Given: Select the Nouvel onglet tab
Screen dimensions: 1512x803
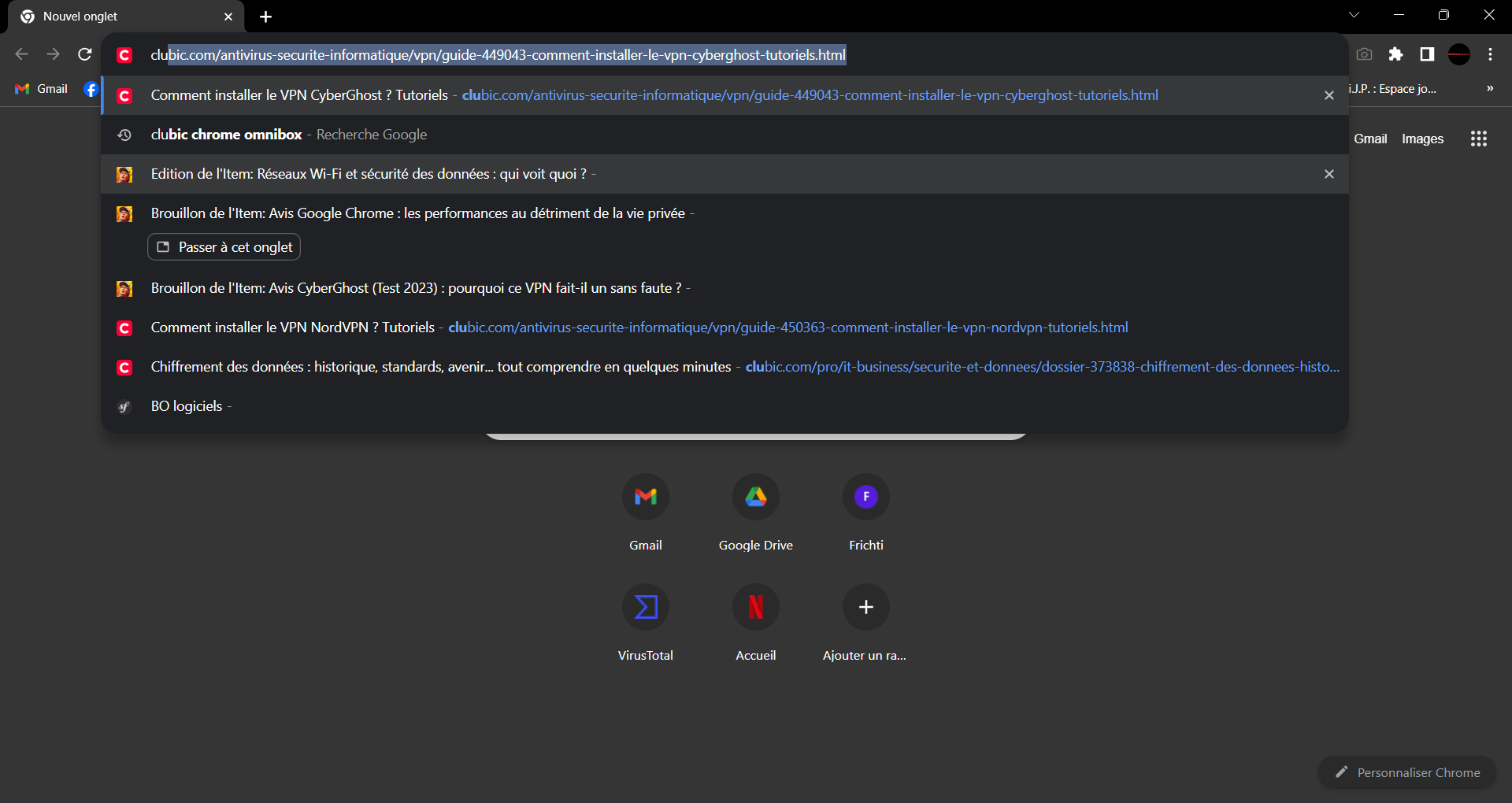Looking at the screenshot, I should click(126, 17).
